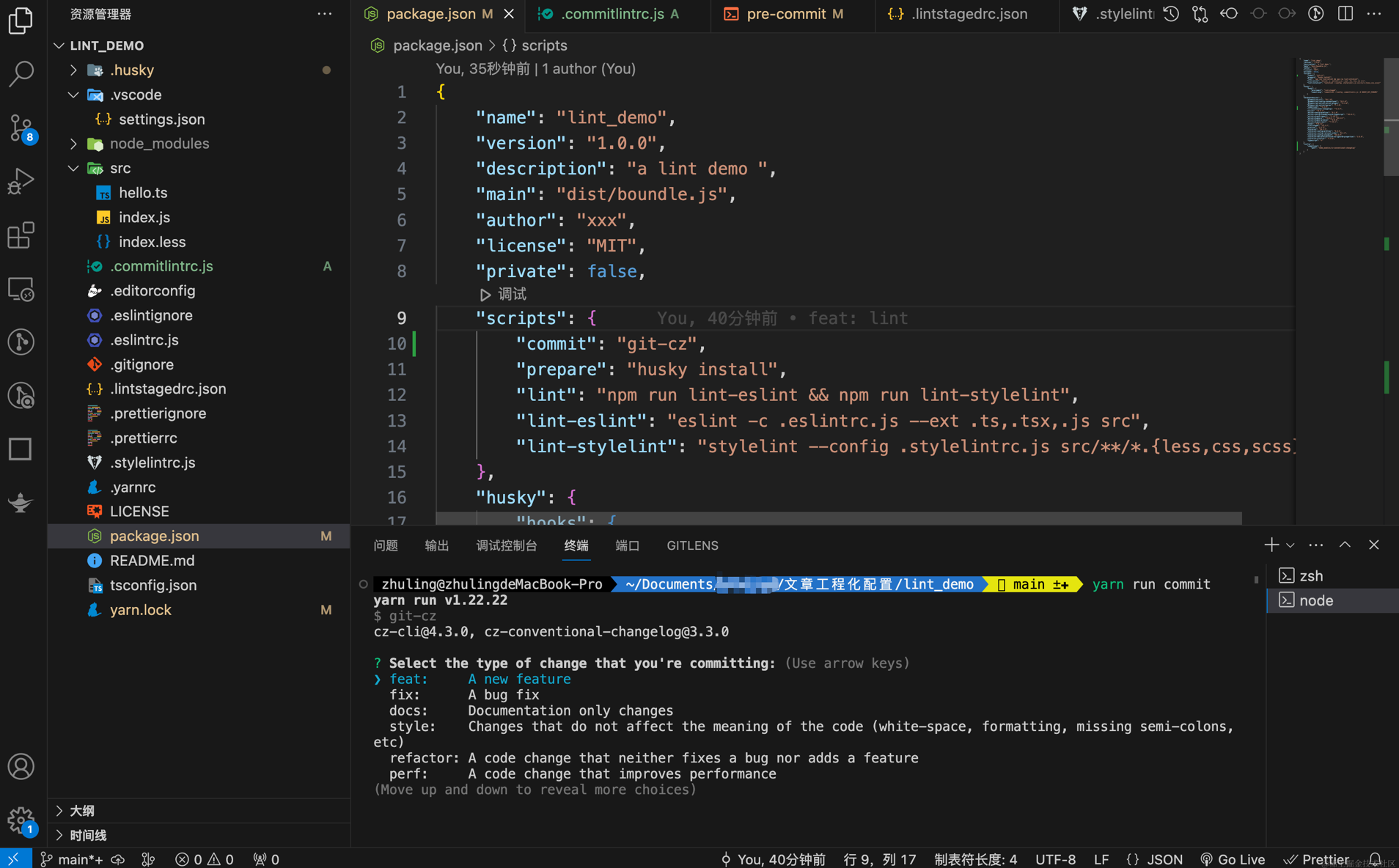Open the 调试控制台 debug console tab
This screenshot has width=1399, height=868.
coord(507,545)
